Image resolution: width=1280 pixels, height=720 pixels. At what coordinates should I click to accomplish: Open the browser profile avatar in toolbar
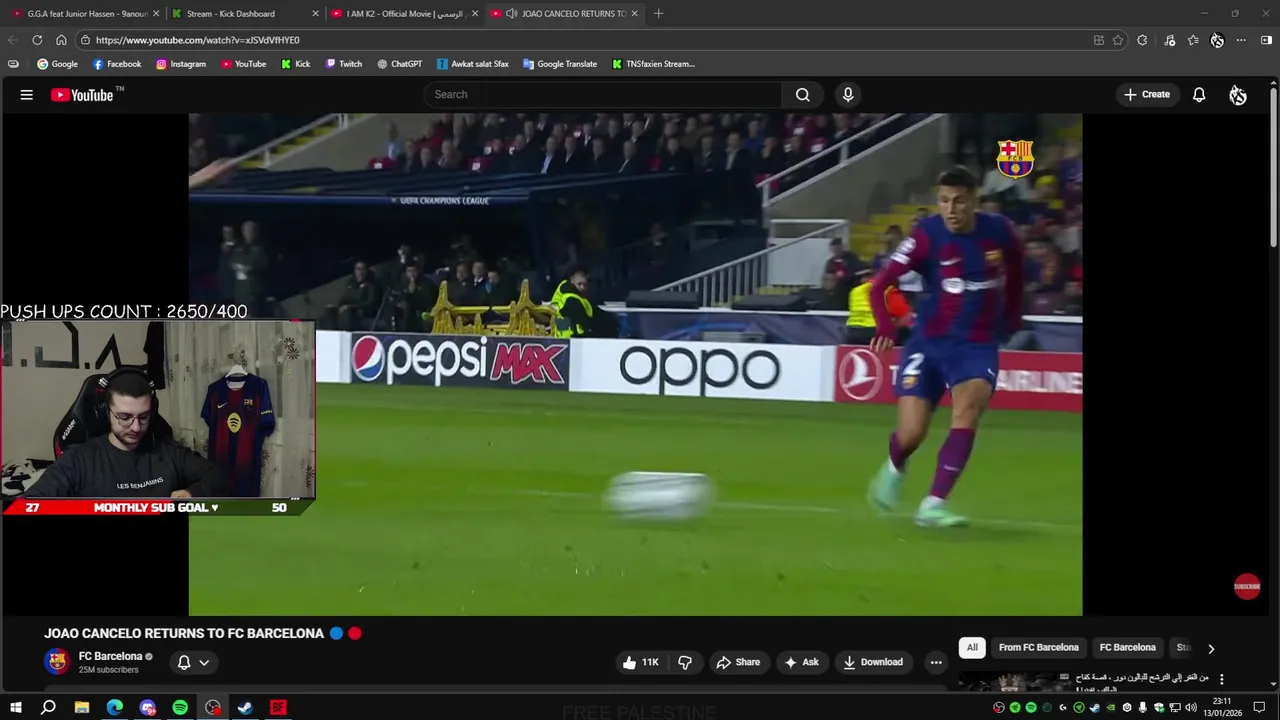coord(1217,40)
